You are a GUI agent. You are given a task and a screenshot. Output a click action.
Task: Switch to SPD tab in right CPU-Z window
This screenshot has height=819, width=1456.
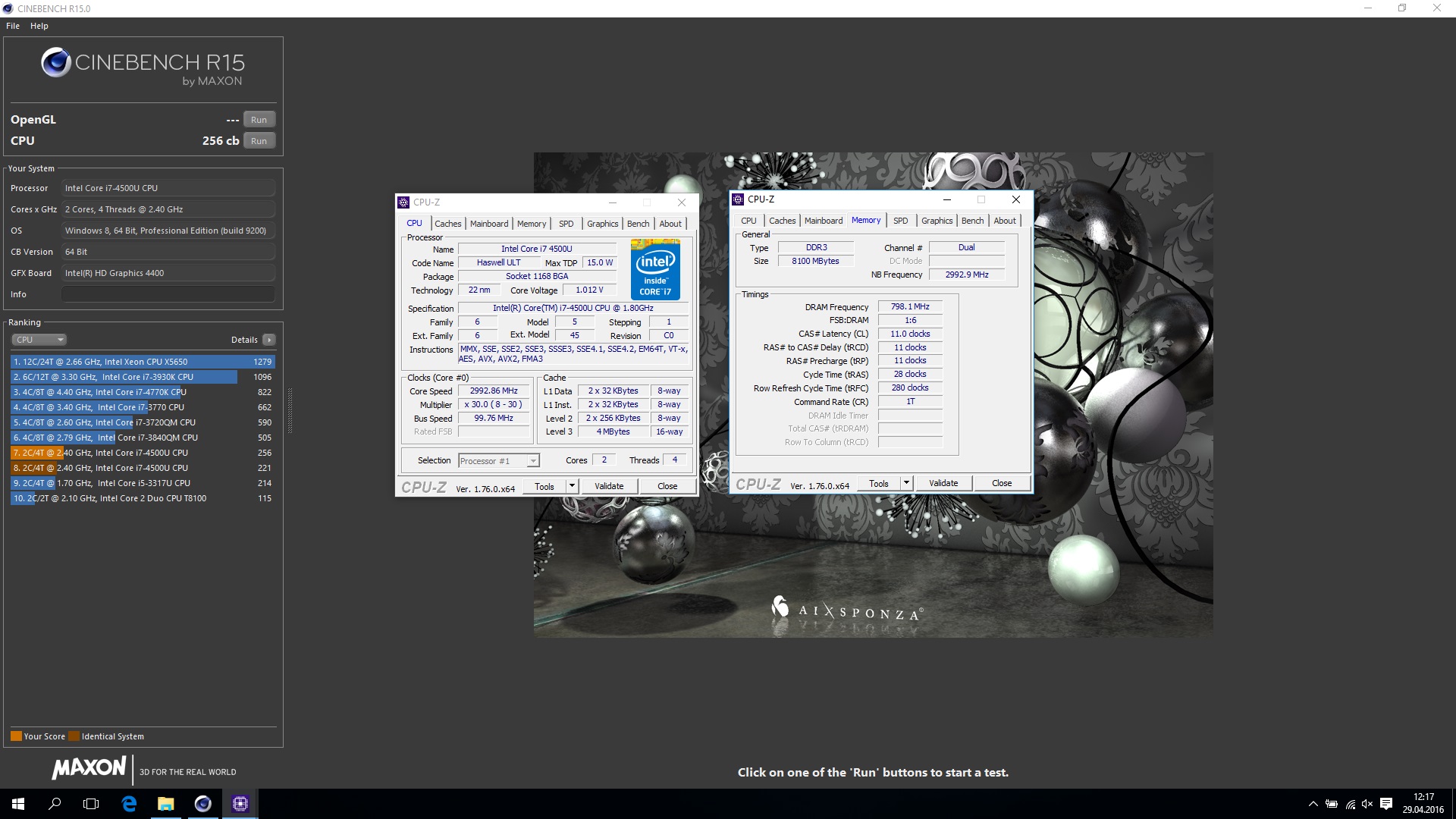[901, 221]
